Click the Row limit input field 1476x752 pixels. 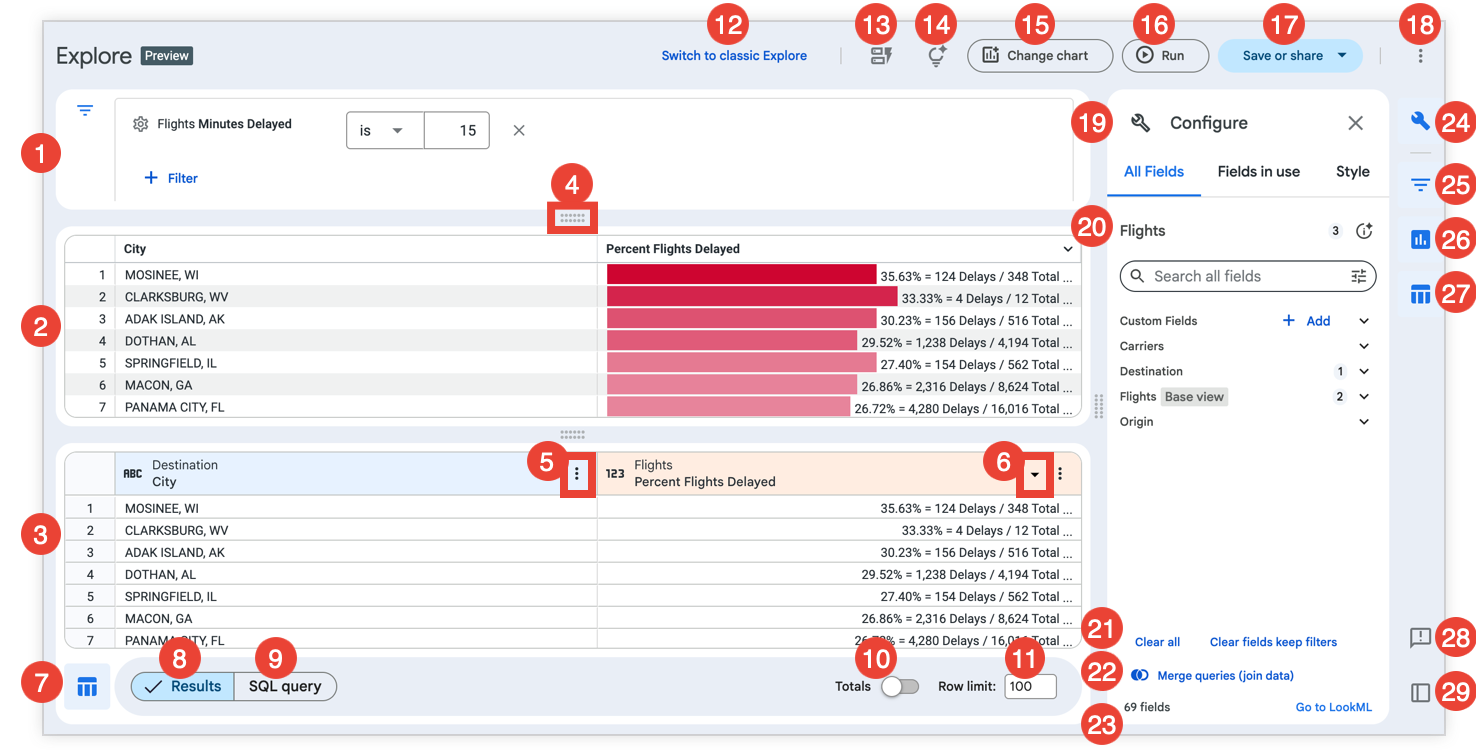(1030, 687)
